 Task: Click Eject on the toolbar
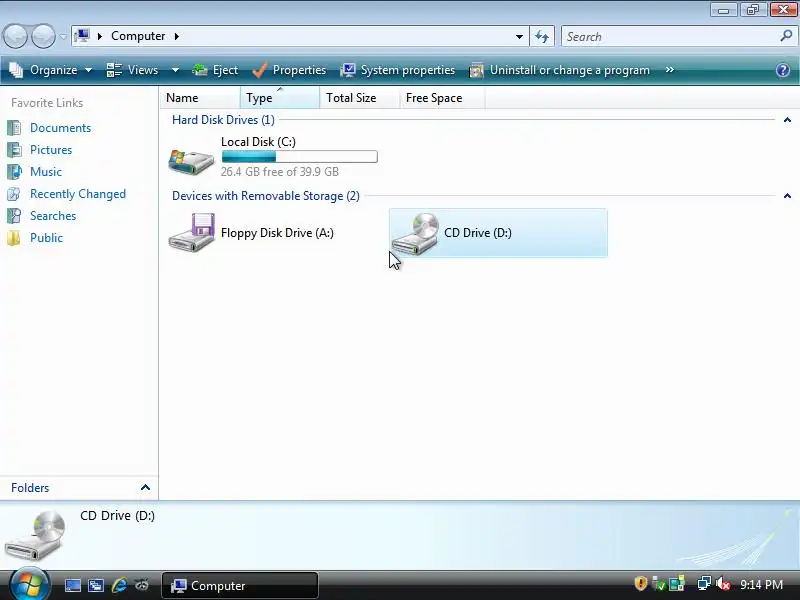coord(215,70)
